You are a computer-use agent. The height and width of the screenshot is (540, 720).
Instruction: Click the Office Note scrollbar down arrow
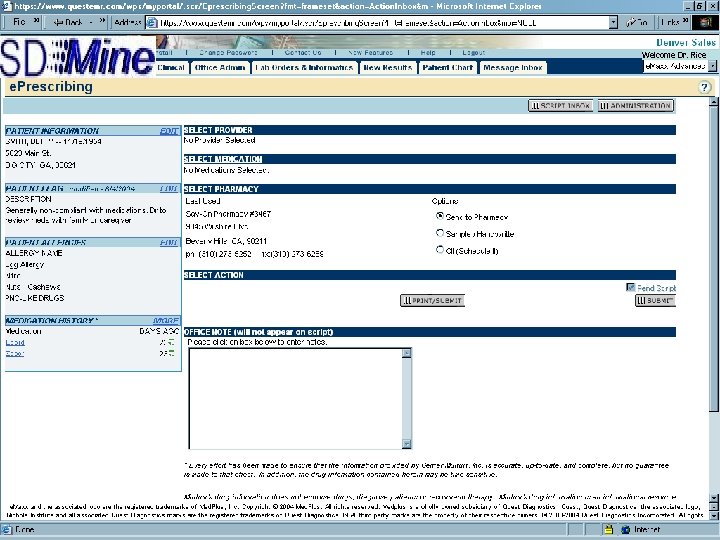(x=407, y=444)
